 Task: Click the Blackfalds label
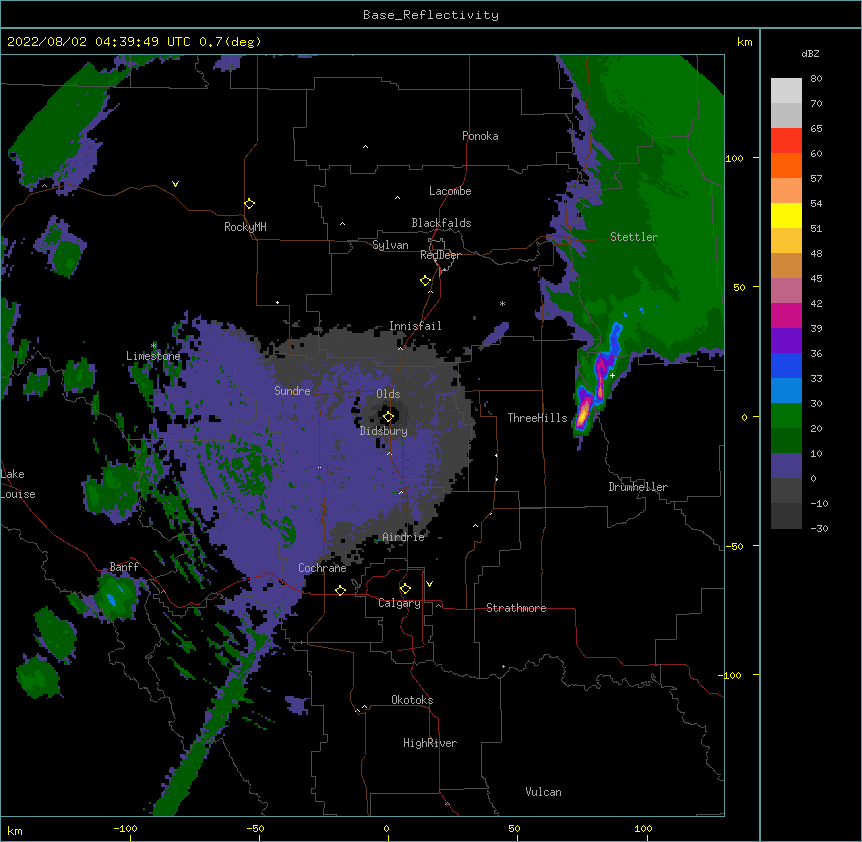tap(441, 223)
